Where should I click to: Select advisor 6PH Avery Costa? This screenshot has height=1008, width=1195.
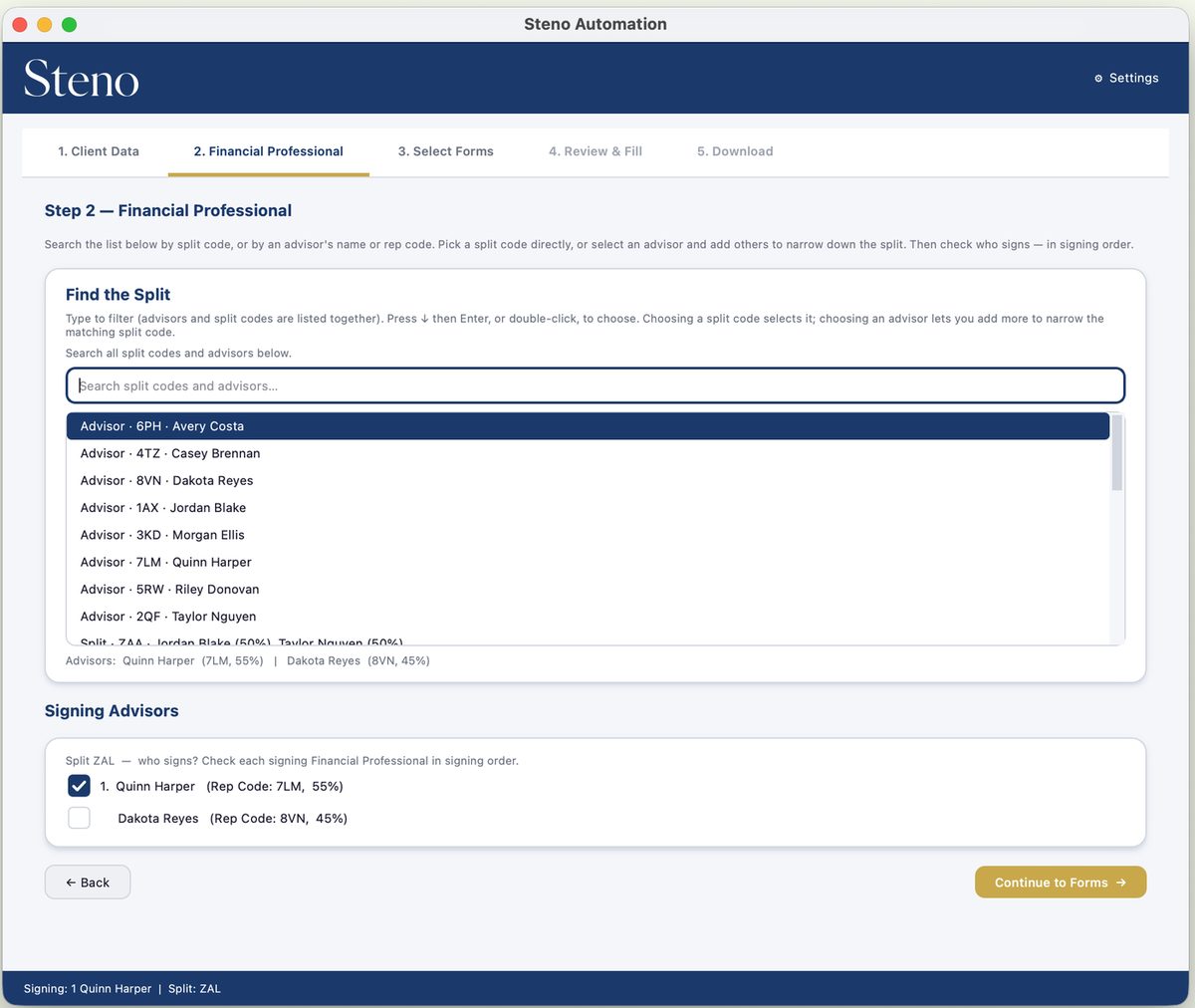point(588,426)
